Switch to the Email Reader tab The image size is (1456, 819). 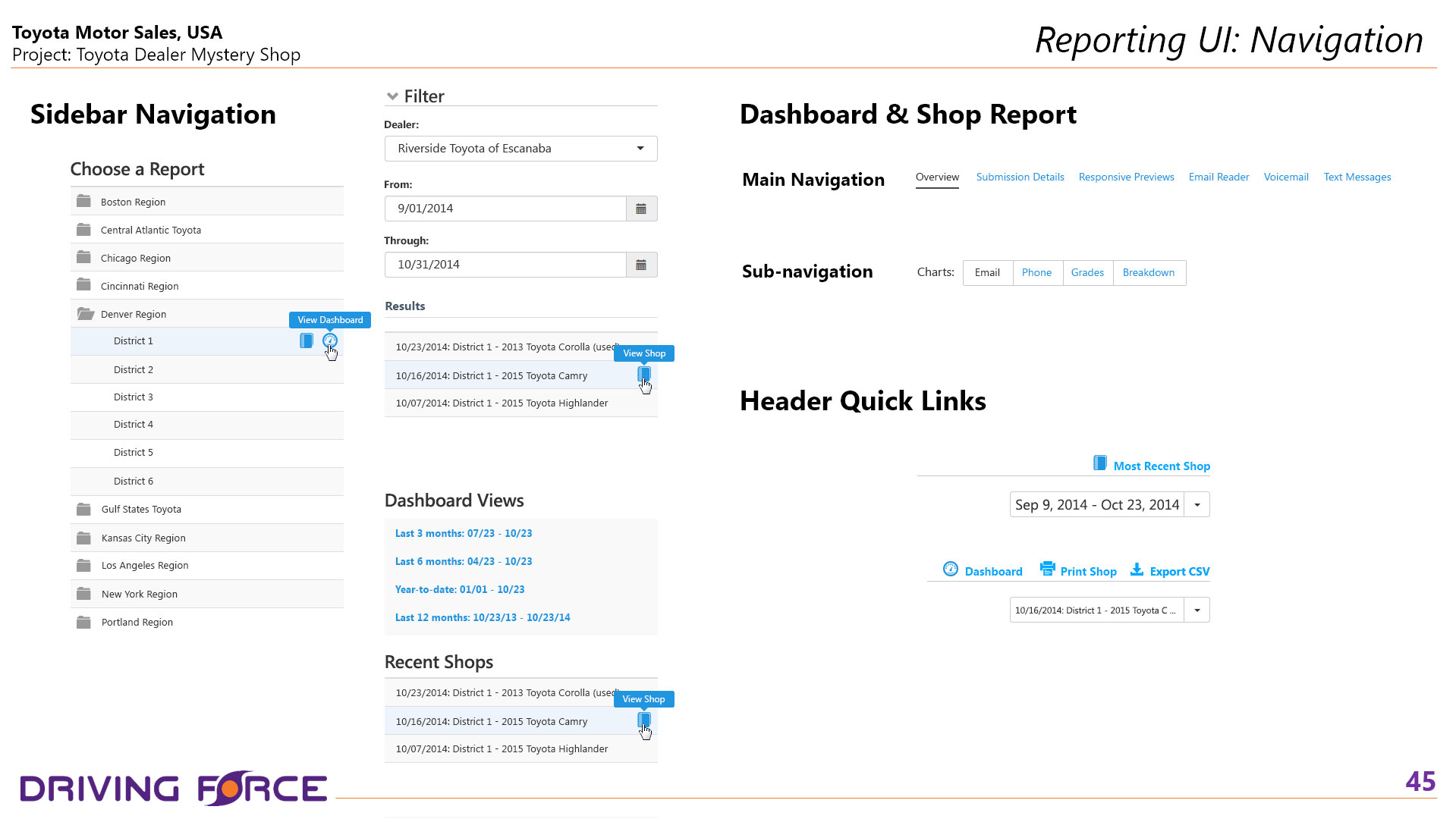click(x=1219, y=177)
